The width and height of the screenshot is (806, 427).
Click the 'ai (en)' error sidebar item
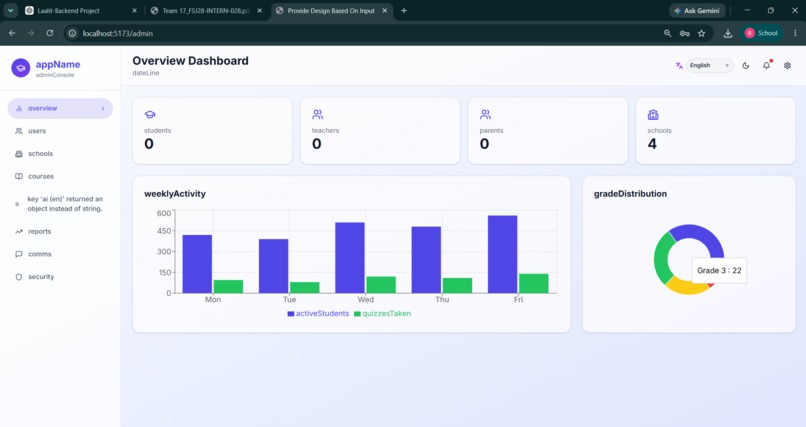60,204
